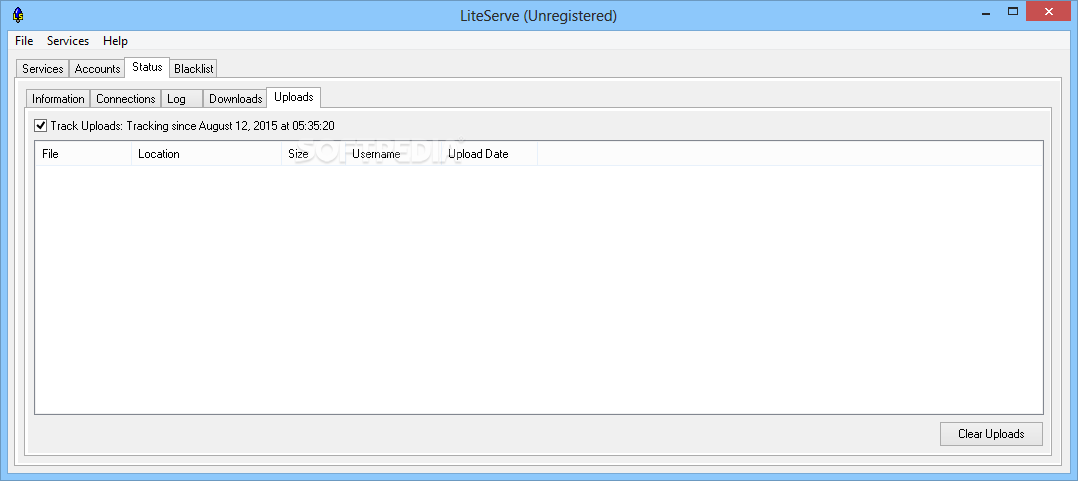Sort by the Size column header
Image resolution: width=1078 pixels, height=481 pixels.
[x=313, y=154]
